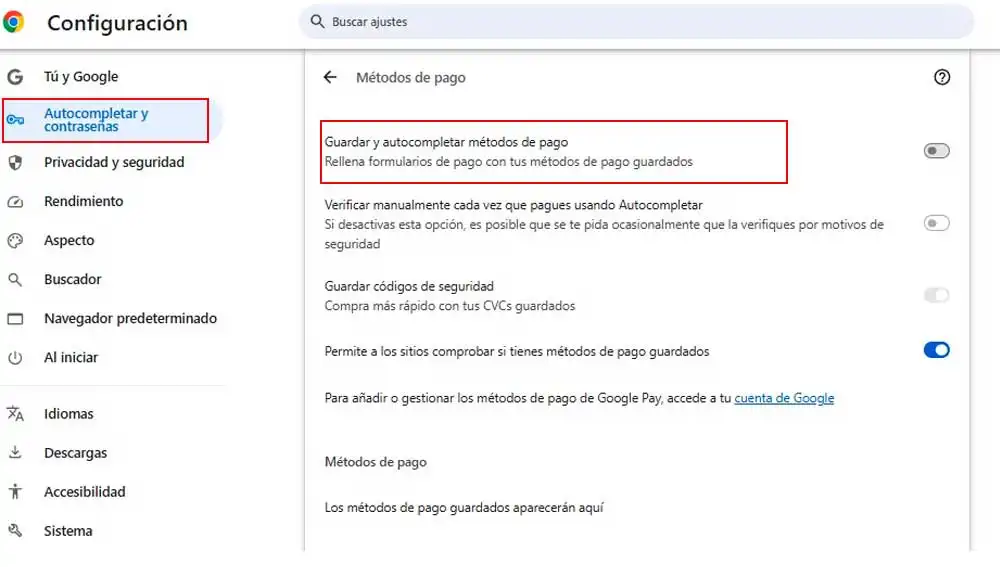The height and width of the screenshot is (567, 1000).
Task: Click the shield icon for Privacidad y seguridad
Action: (x=15, y=163)
